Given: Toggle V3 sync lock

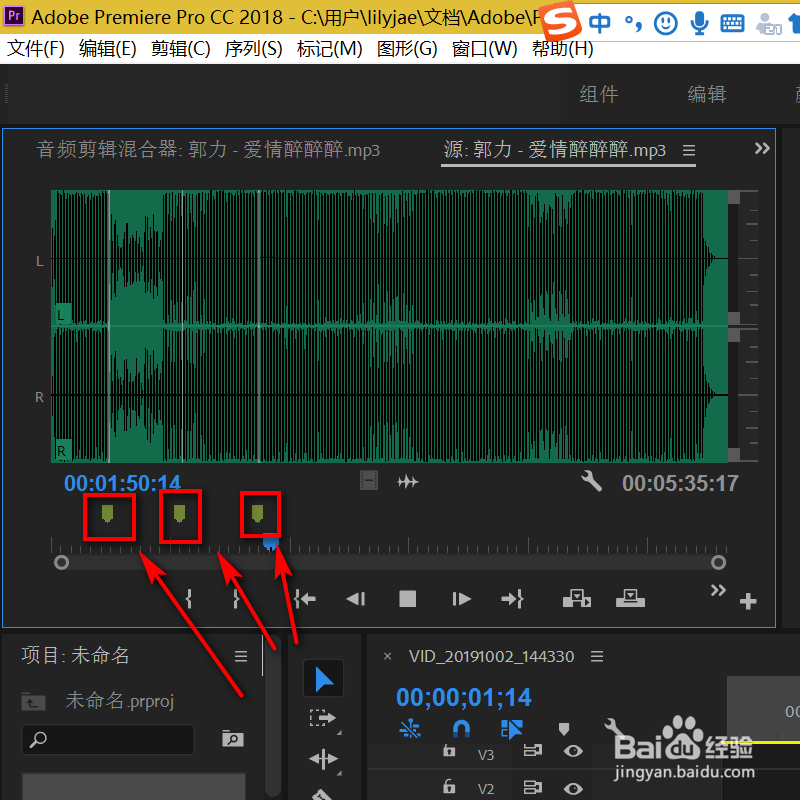Looking at the screenshot, I should tap(532, 751).
